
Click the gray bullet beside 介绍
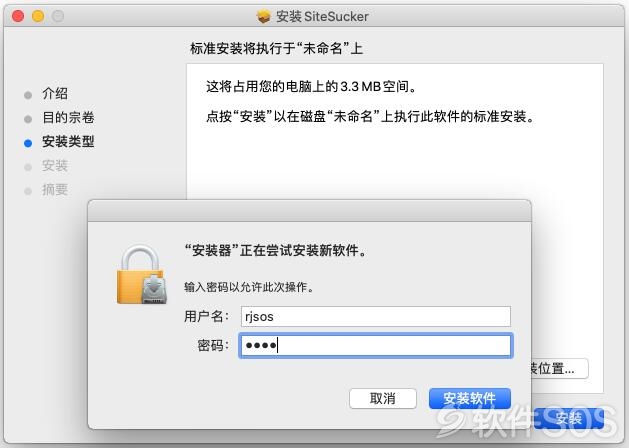pyautogui.click(x=28, y=95)
